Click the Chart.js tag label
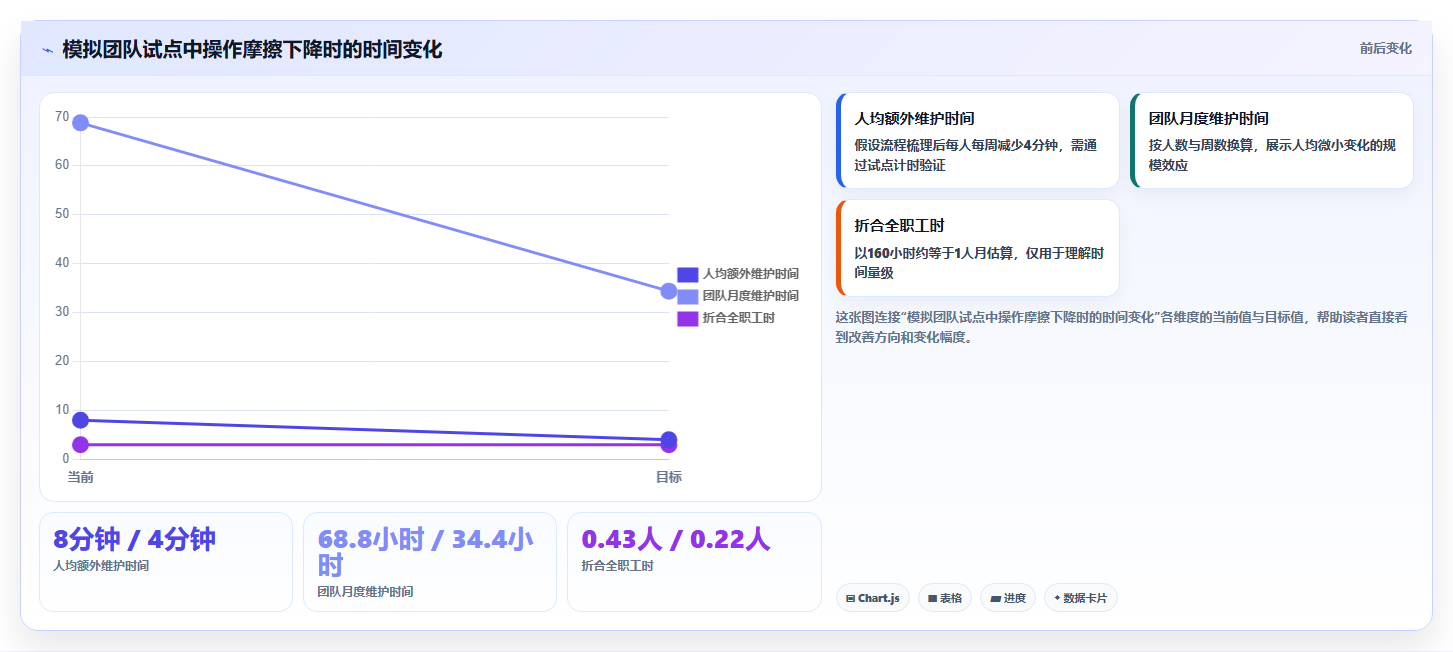Screen dimensions: 1453x652 879,598
